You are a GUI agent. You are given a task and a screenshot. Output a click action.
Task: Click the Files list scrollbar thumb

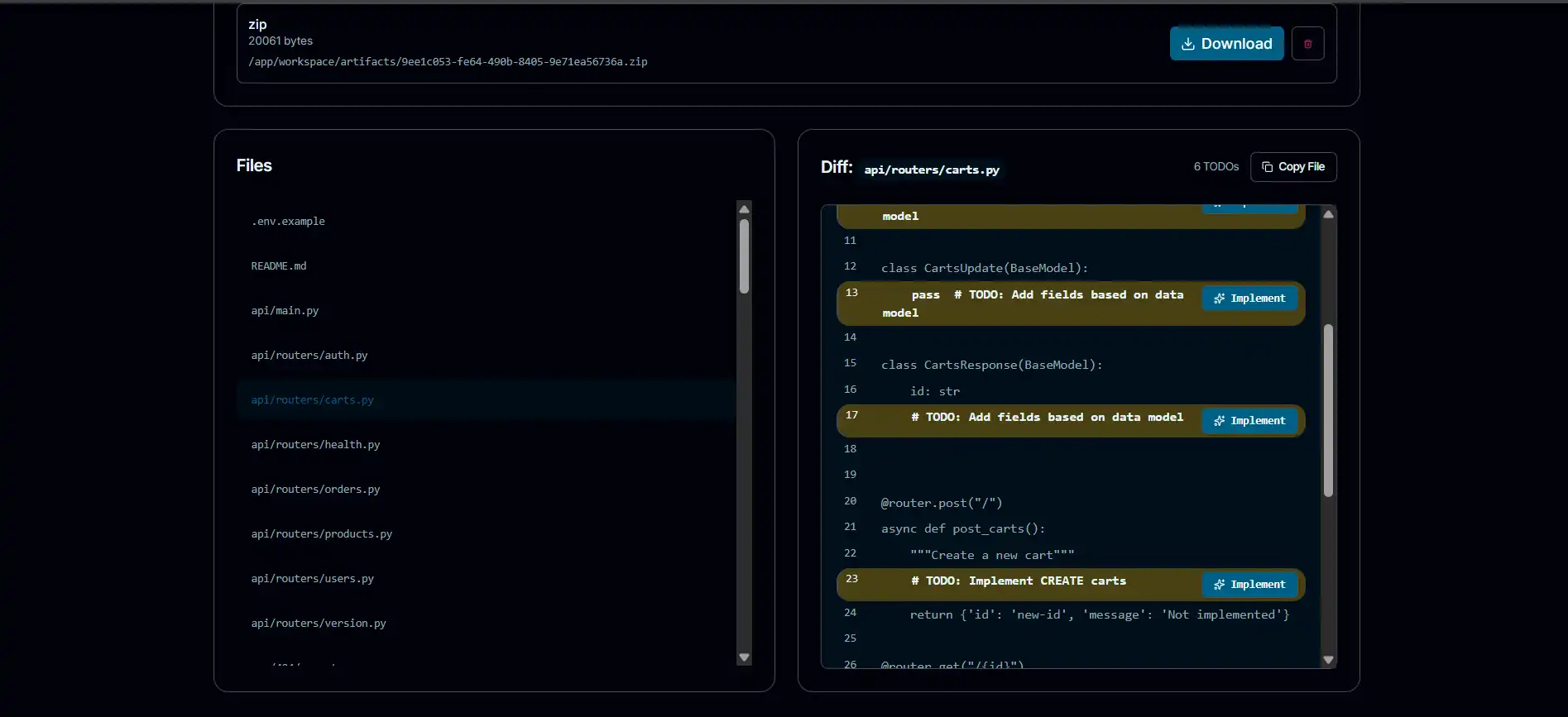[744, 256]
